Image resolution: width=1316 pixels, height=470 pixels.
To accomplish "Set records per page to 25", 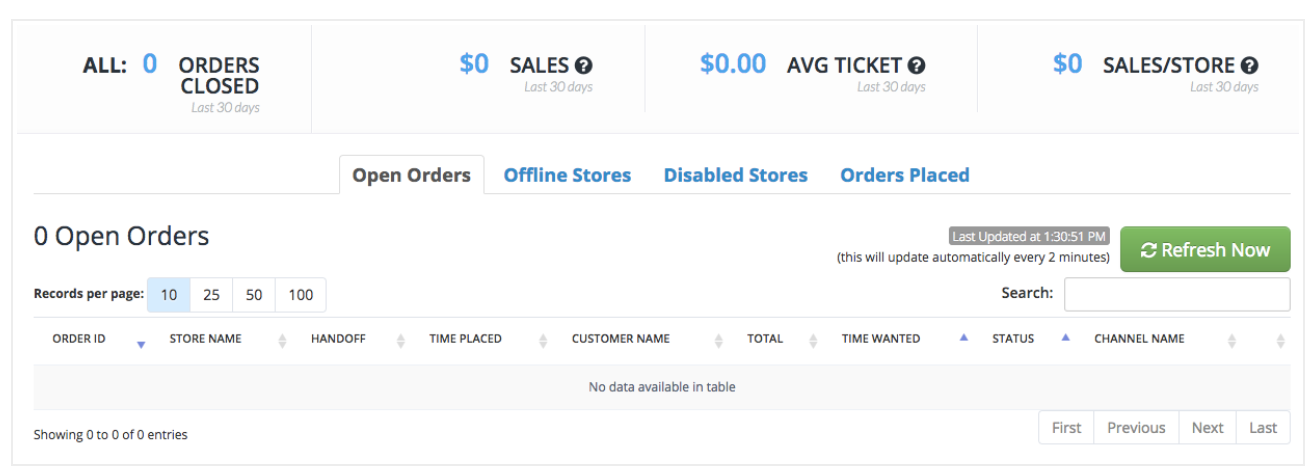I will pos(211,295).
